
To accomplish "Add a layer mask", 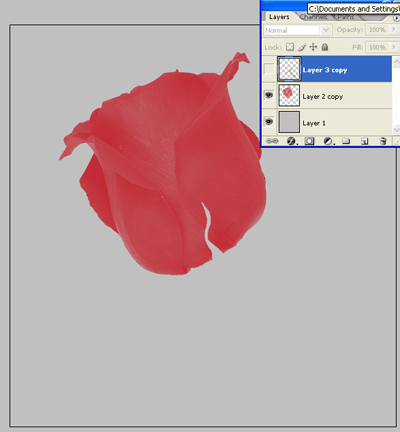I will pyautogui.click(x=309, y=141).
